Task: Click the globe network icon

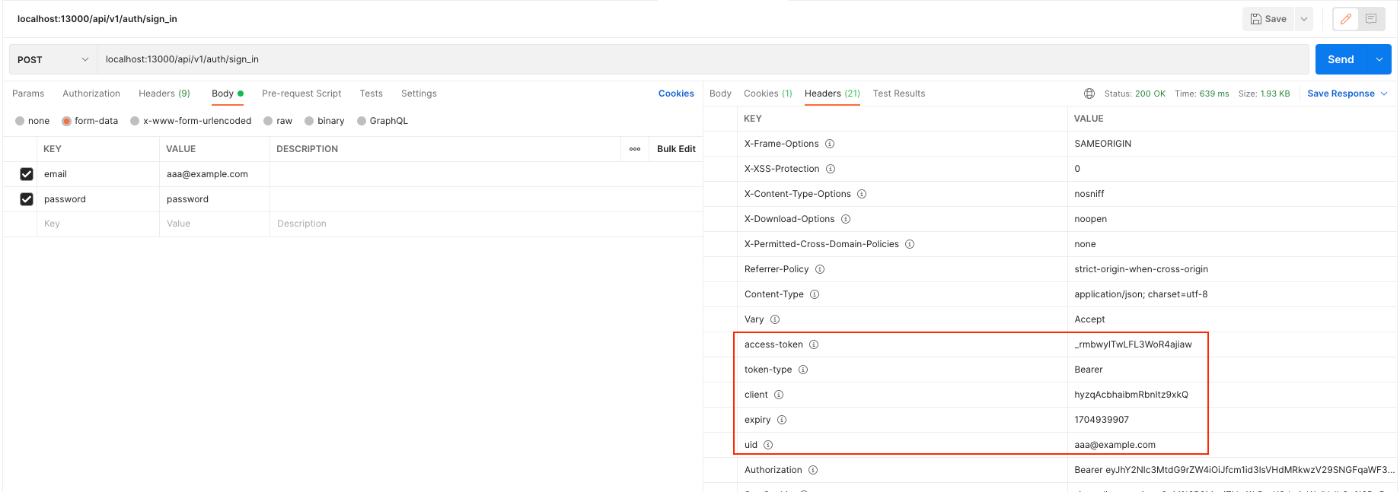Action: point(1089,94)
